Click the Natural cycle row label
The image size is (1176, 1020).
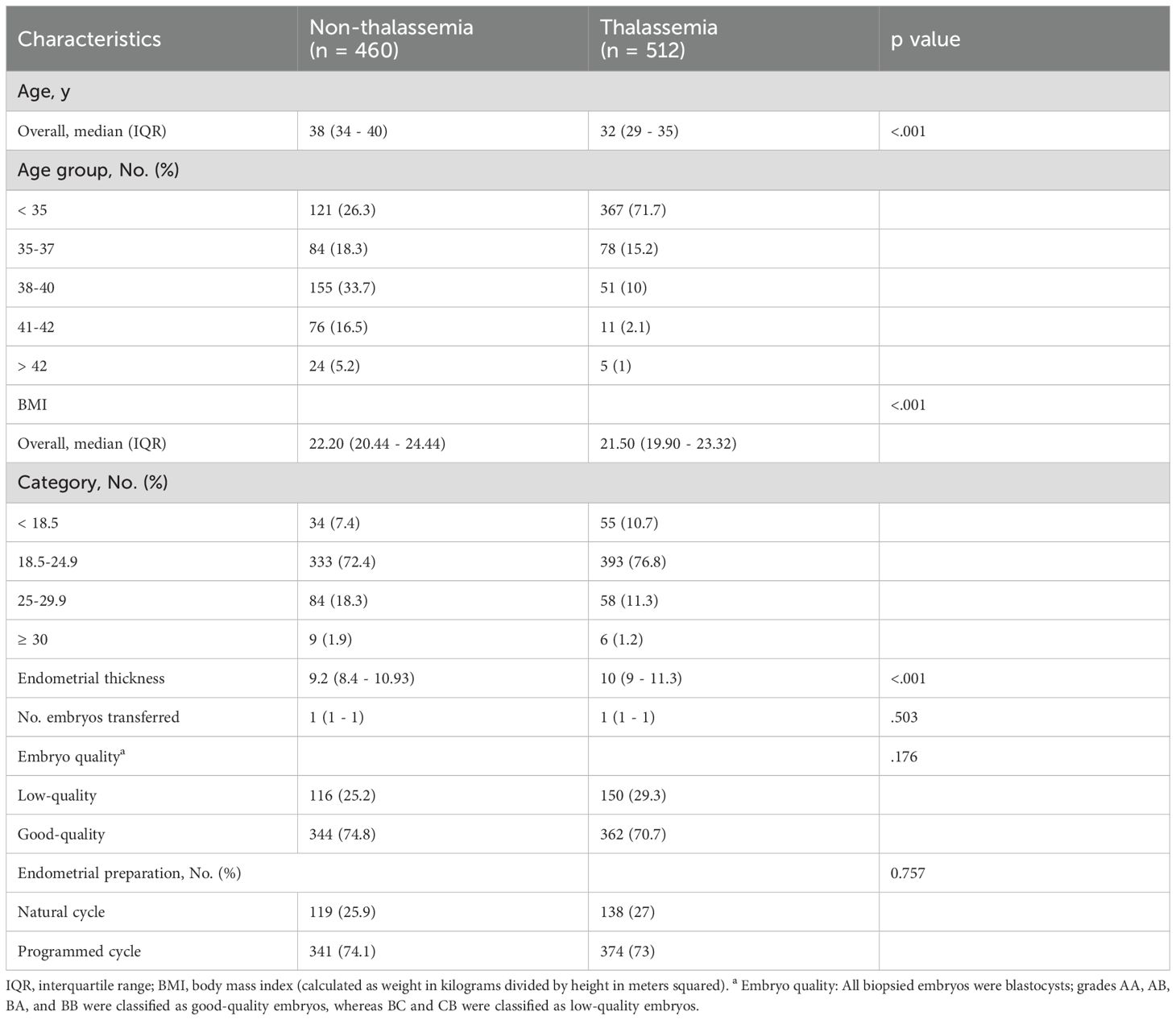[61, 912]
